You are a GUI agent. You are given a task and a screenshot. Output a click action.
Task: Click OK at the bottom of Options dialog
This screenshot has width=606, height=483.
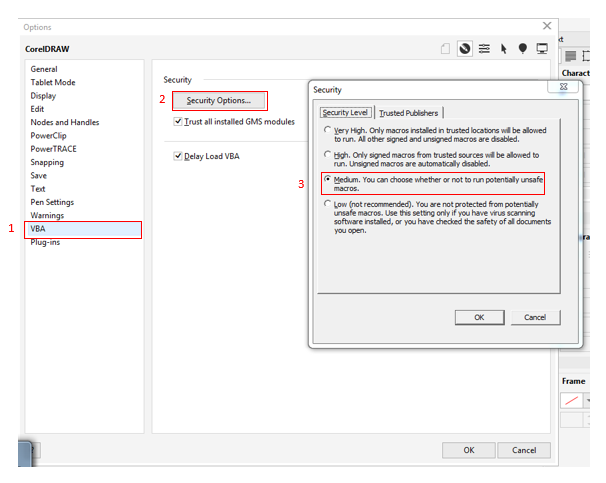[469, 450]
